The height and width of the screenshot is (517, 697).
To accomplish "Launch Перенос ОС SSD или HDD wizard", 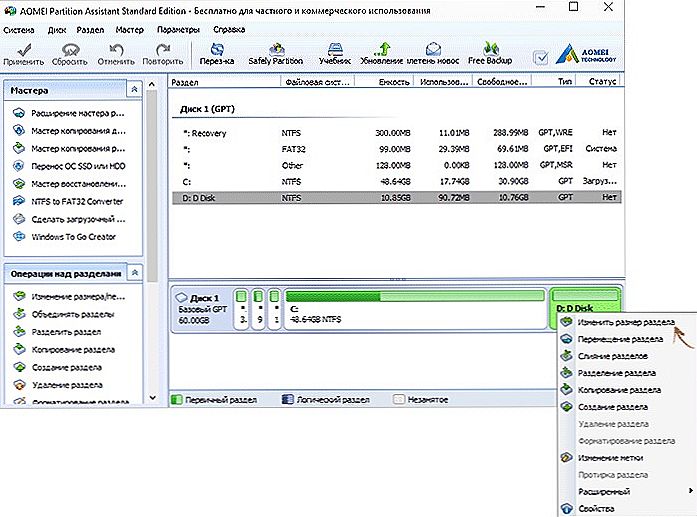I will pos(70,166).
